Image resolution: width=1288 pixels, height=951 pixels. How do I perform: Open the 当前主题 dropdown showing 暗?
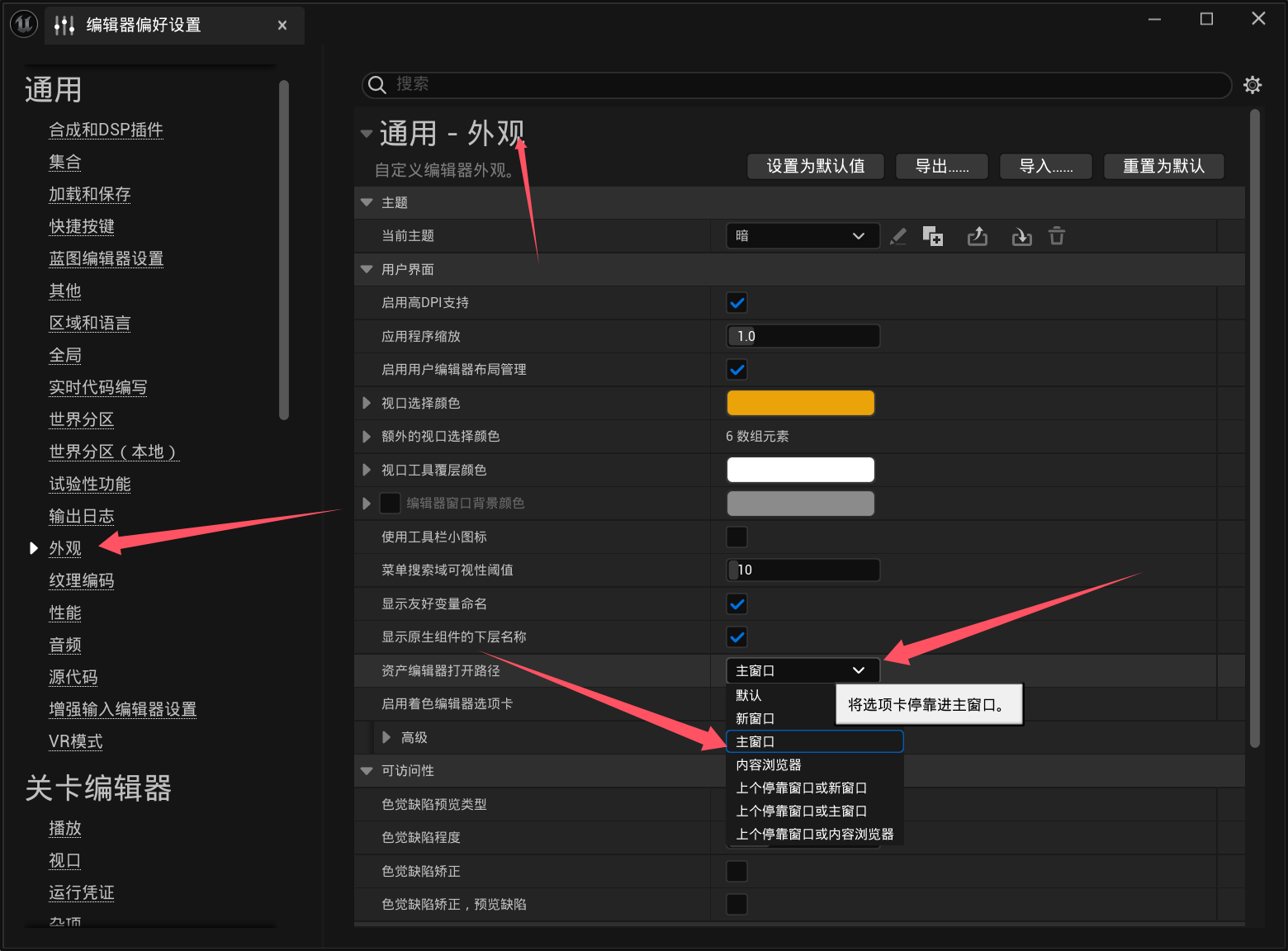(802, 235)
